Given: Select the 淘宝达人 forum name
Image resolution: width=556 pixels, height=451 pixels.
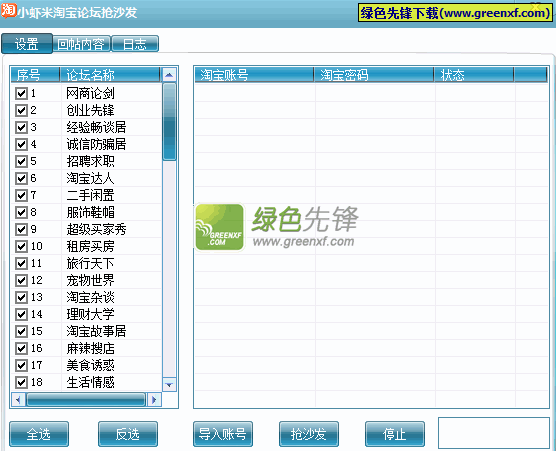Looking at the screenshot, I should click(x=90, y=179).
